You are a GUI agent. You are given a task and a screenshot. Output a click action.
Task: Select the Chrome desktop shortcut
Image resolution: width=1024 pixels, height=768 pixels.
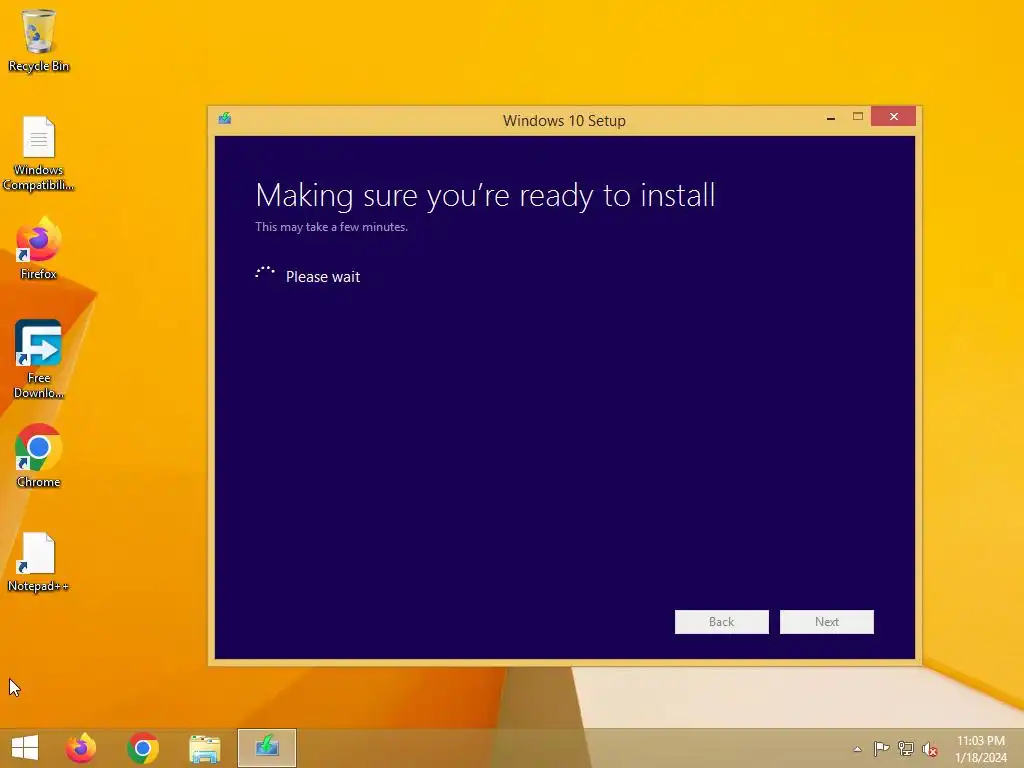point(39,456)
